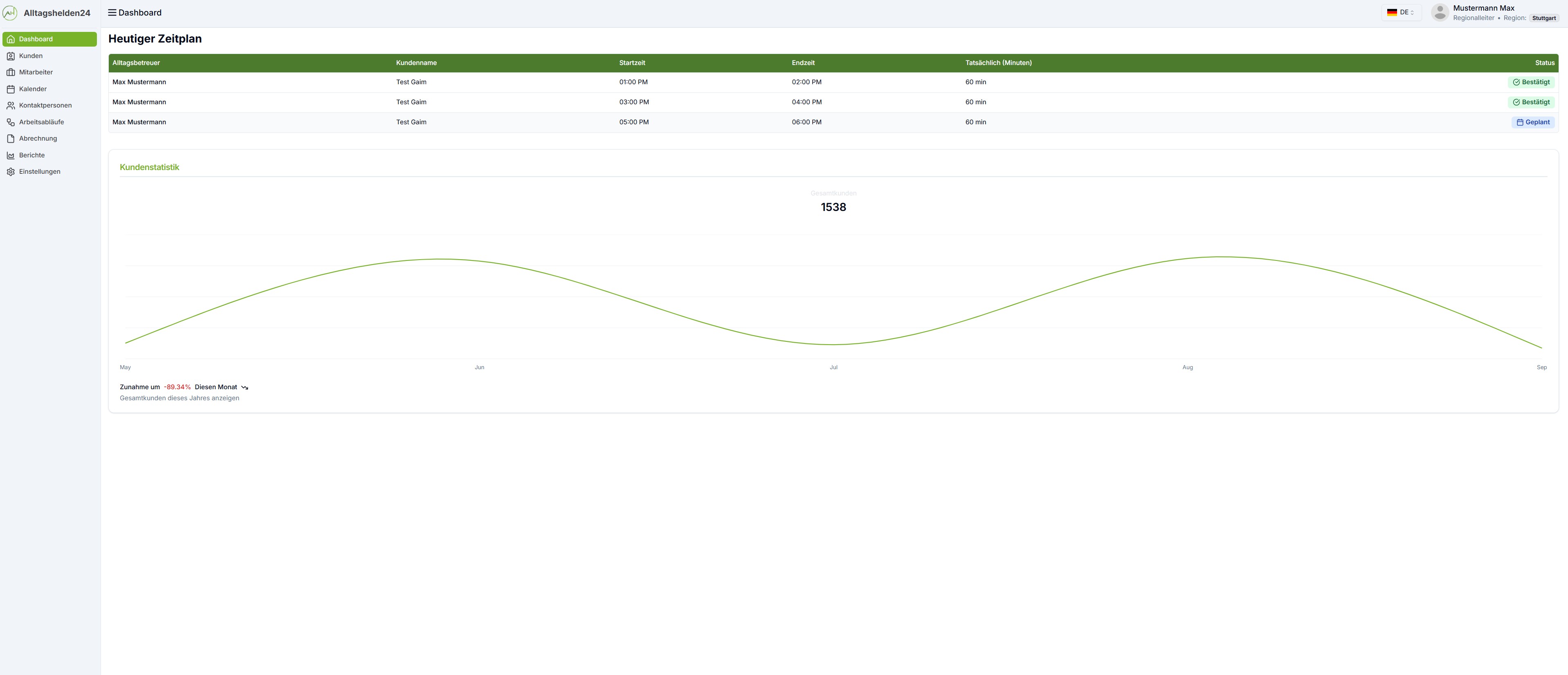Click the Kundenname column header

[416, 63]
